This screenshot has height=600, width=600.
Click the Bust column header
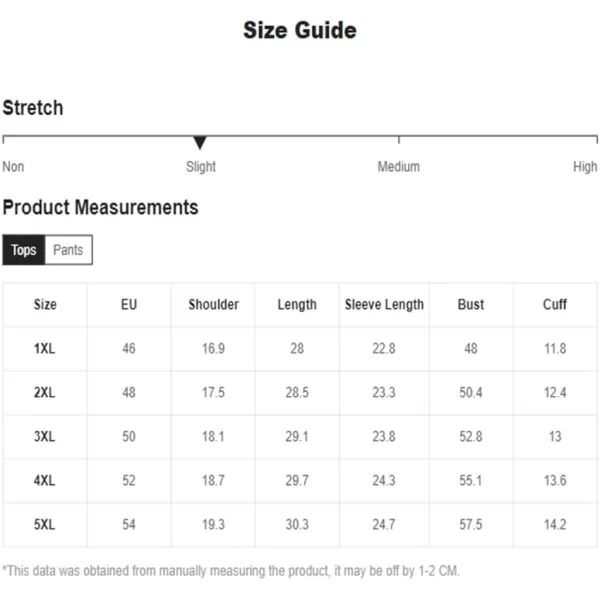point(471,305)
